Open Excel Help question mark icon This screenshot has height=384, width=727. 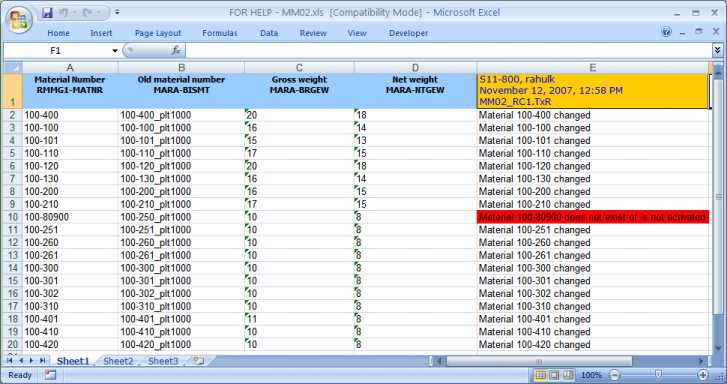(666, 32)
